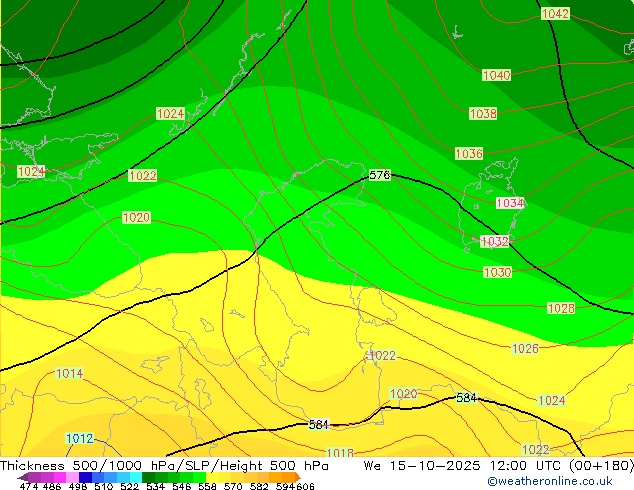This screenshot has height=490, width=634.
Task: Click the 1030 isobar label
Action: [497, 272]
